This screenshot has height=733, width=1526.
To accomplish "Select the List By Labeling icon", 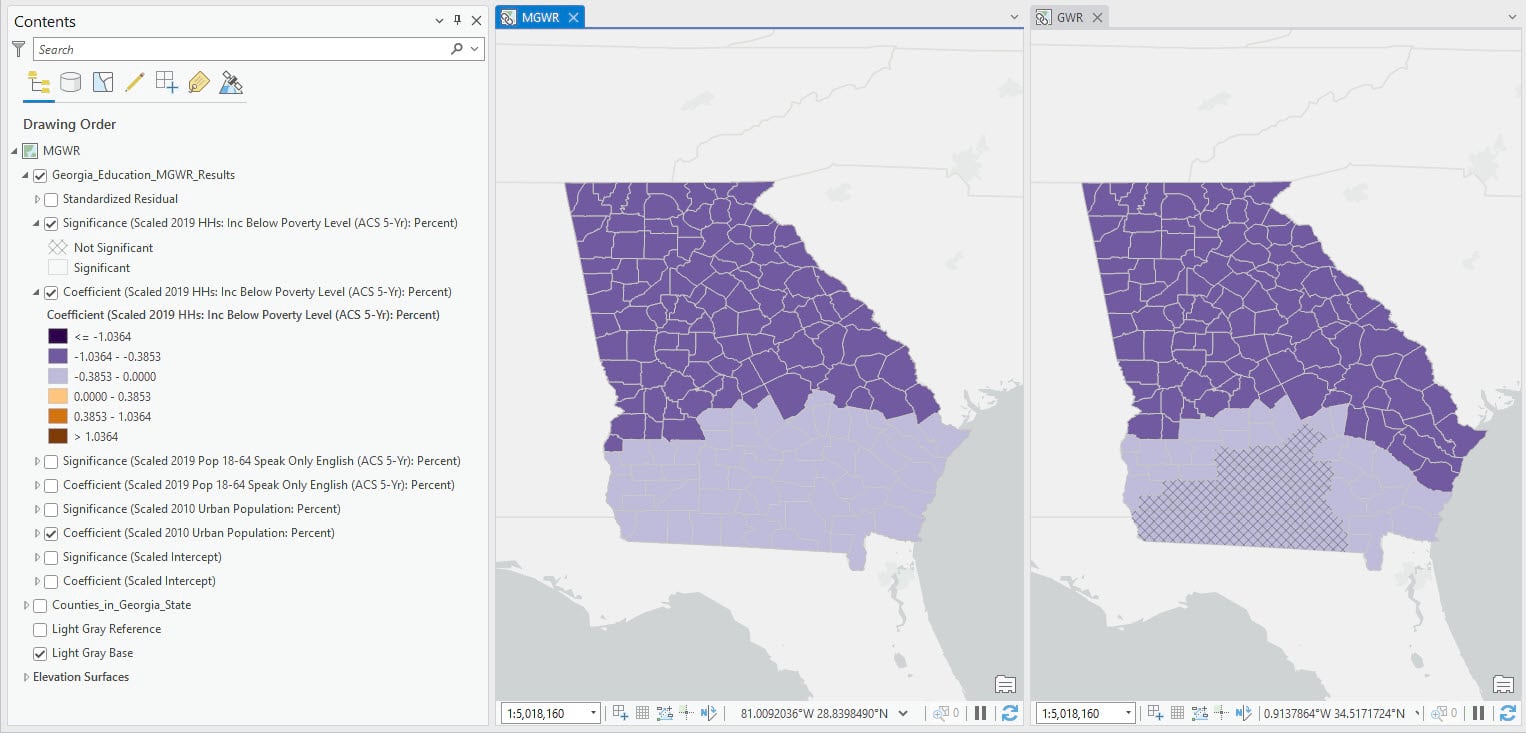I will tap(198, 82).
